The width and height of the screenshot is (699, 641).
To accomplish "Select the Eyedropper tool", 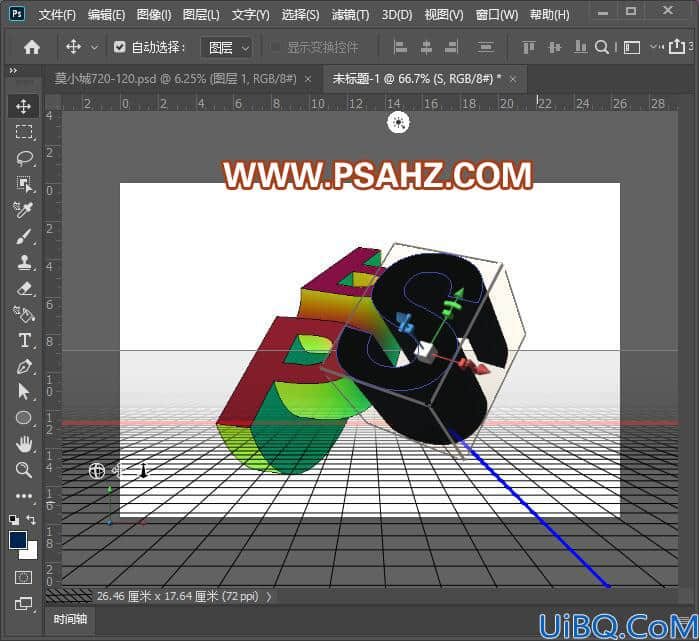I will (x=23, y=210).
